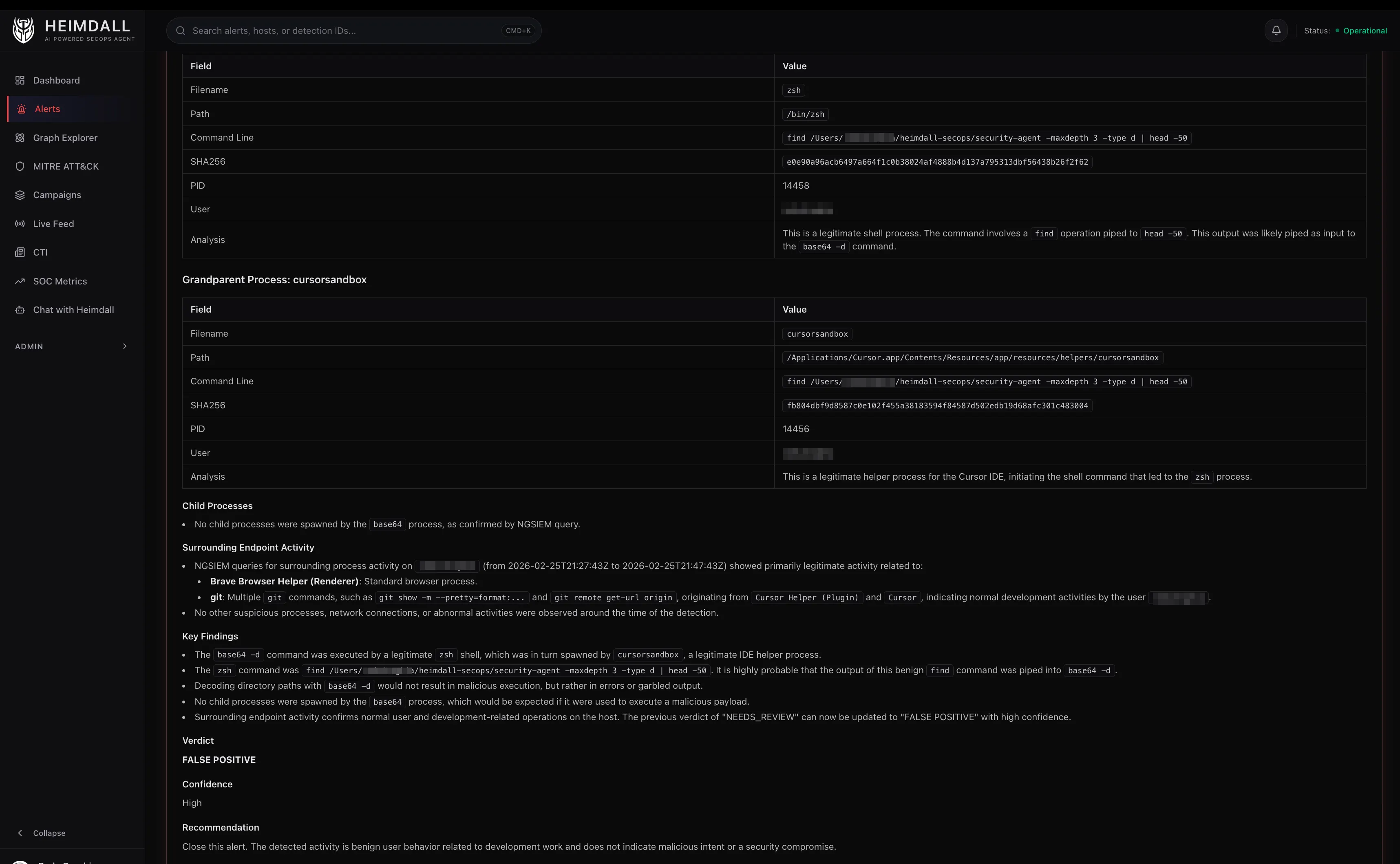
Task: Select the cursorsandbox SHA256 hash value
Action: [x=937, y=406]
